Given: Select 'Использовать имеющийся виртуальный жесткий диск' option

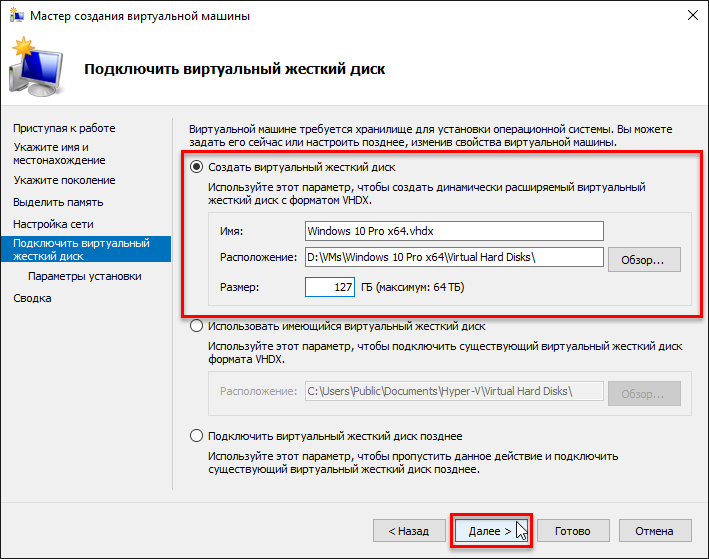Looking at the screenshot, I should (x=197, y=325).
